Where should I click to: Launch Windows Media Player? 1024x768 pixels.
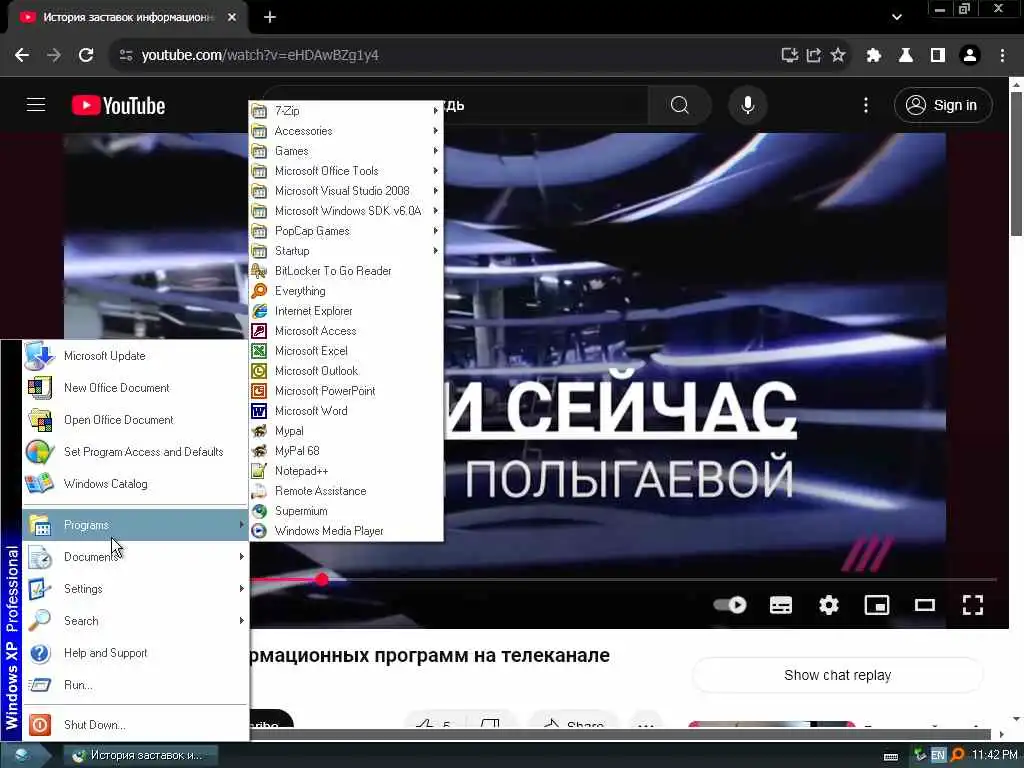click(x=346, y=531)
